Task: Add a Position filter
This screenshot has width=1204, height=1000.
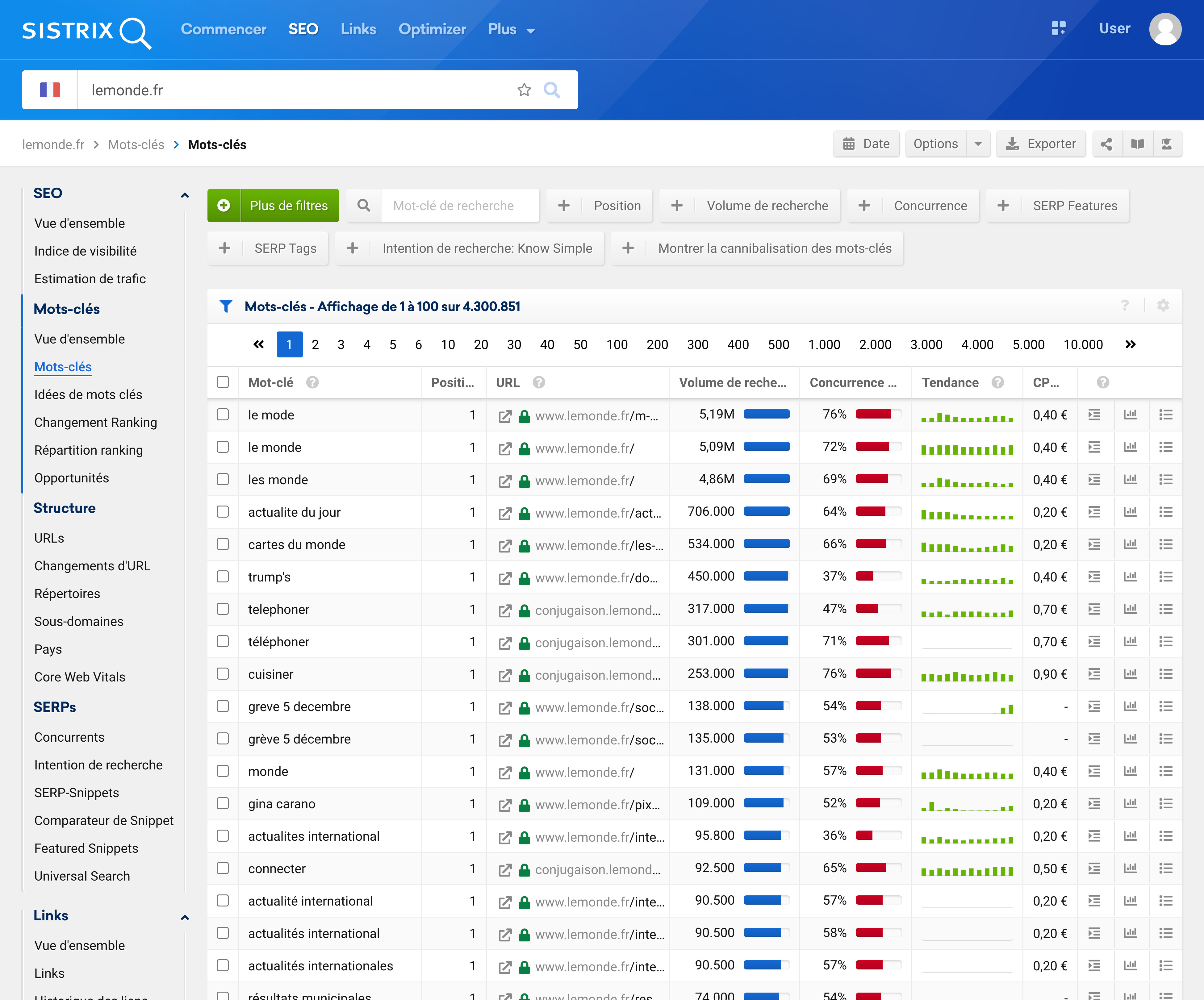Action: pyautogui.click(x=599, y=206)
